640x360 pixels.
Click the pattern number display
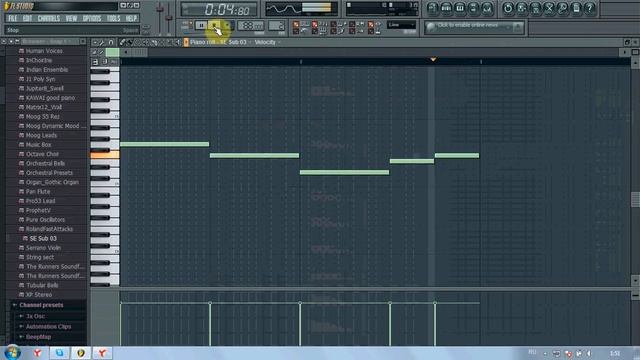click(x=276, y=26)
